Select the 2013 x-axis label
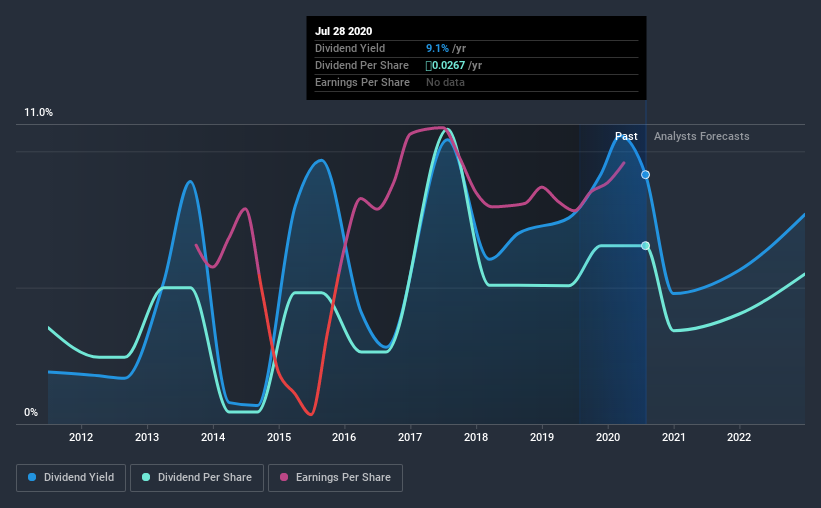The height and width of the screenshot is (508, 821). click(x=147, y=437)
